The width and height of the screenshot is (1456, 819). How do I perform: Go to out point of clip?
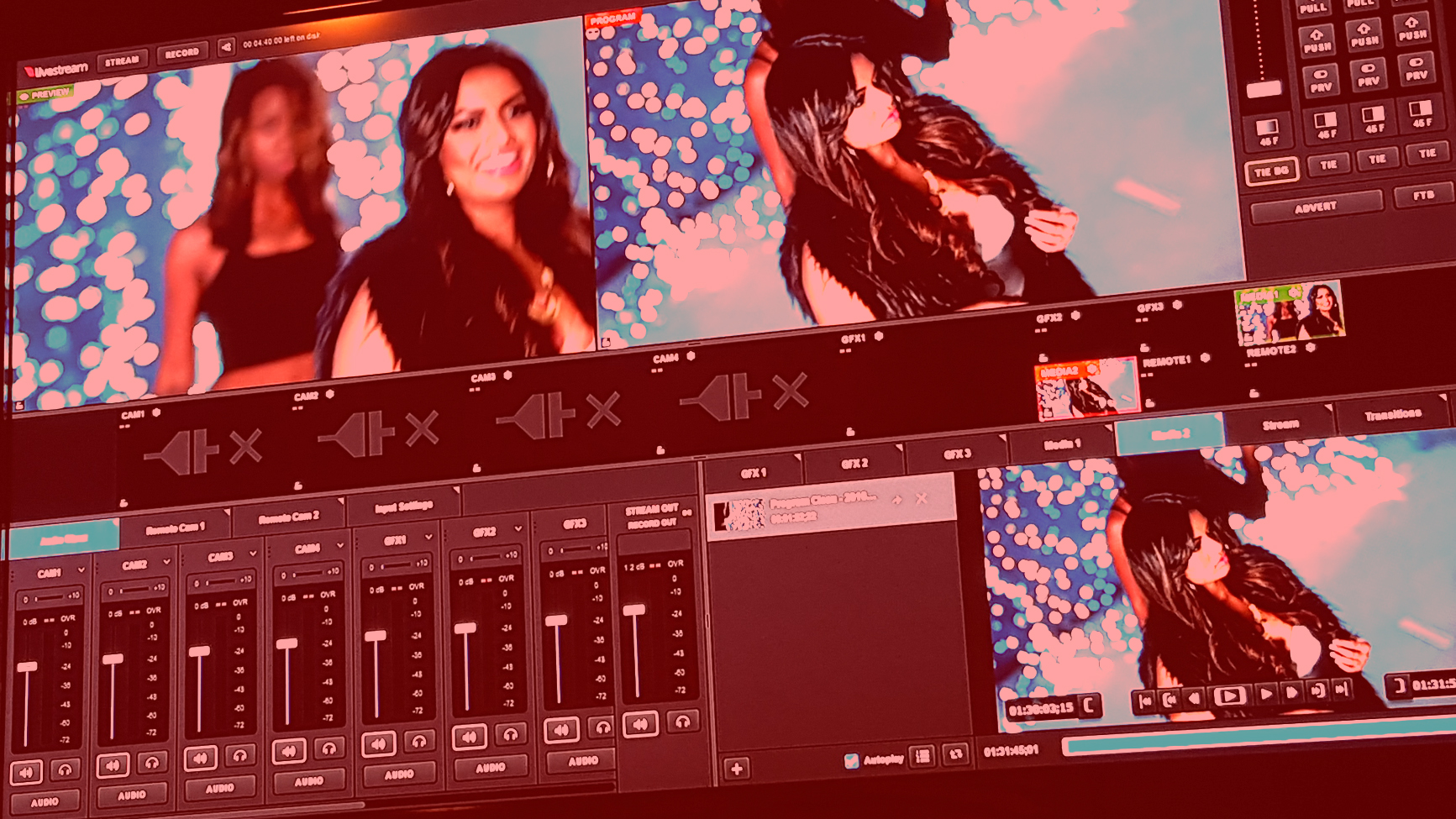[x=1317, y=690]
